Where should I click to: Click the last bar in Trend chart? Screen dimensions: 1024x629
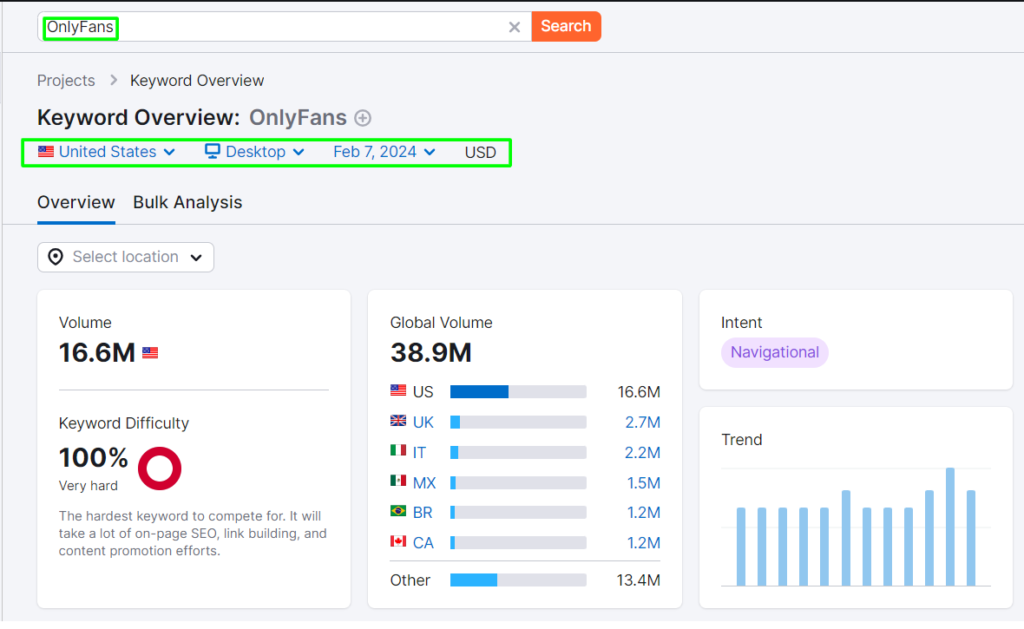click(x=971, y=538)
